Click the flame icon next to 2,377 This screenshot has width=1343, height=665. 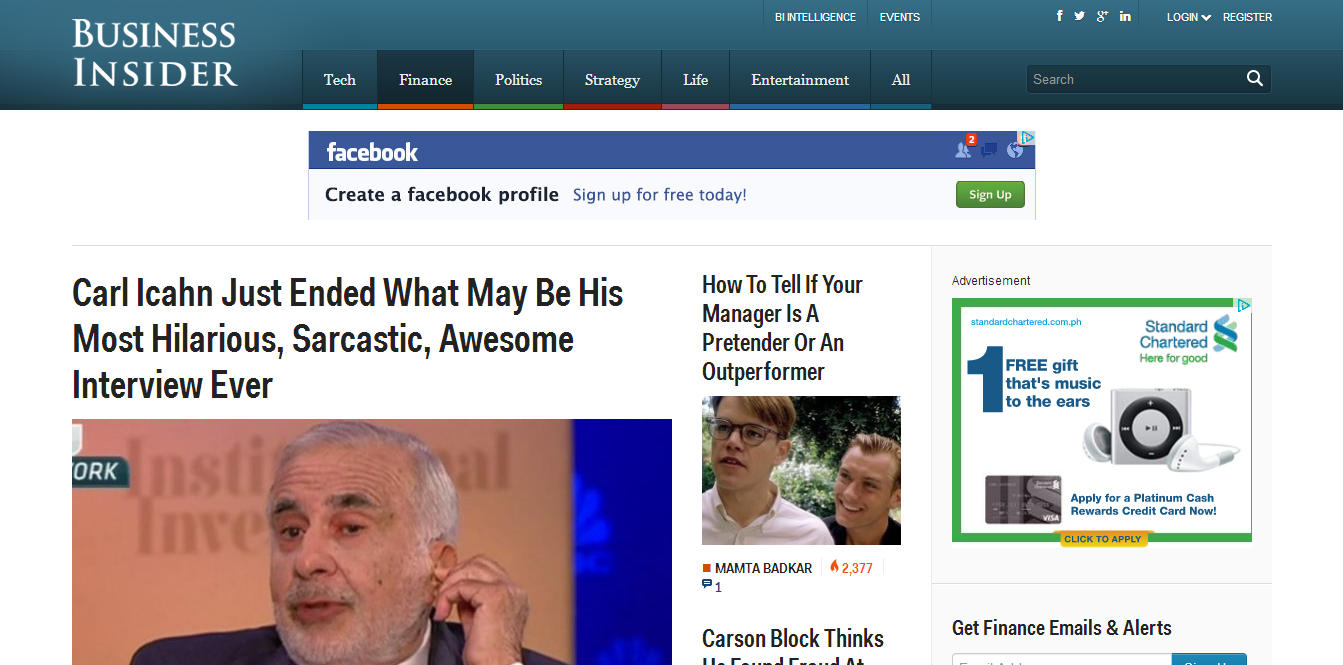click(x=835, y=566)
